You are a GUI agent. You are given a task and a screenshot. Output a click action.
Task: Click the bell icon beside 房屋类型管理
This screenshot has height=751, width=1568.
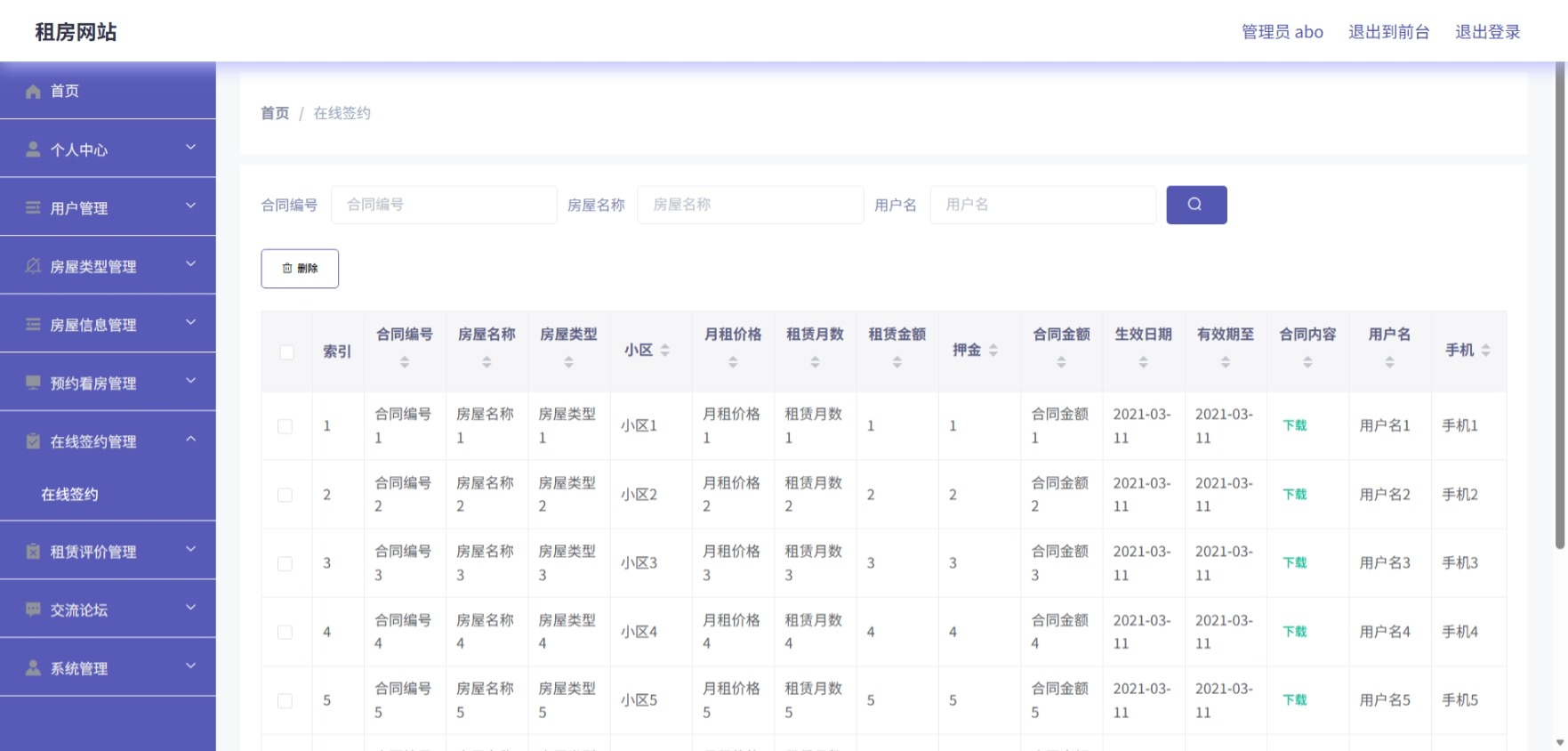click(33, 266)
